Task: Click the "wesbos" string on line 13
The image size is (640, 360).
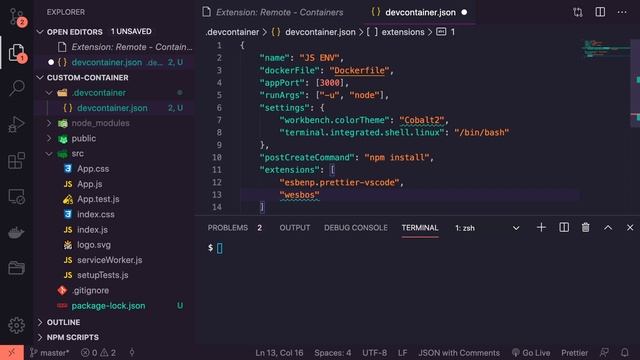Action: [299, 195]
